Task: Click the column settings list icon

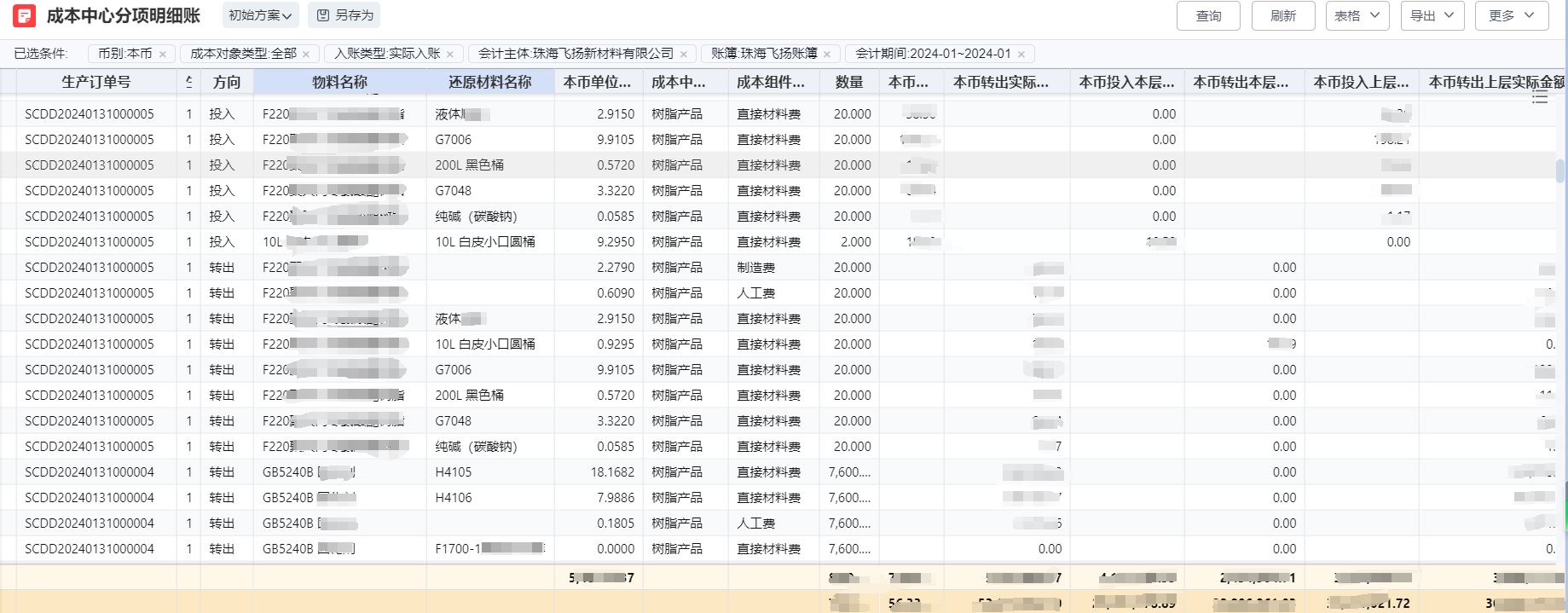Action: click(1539, 97)
